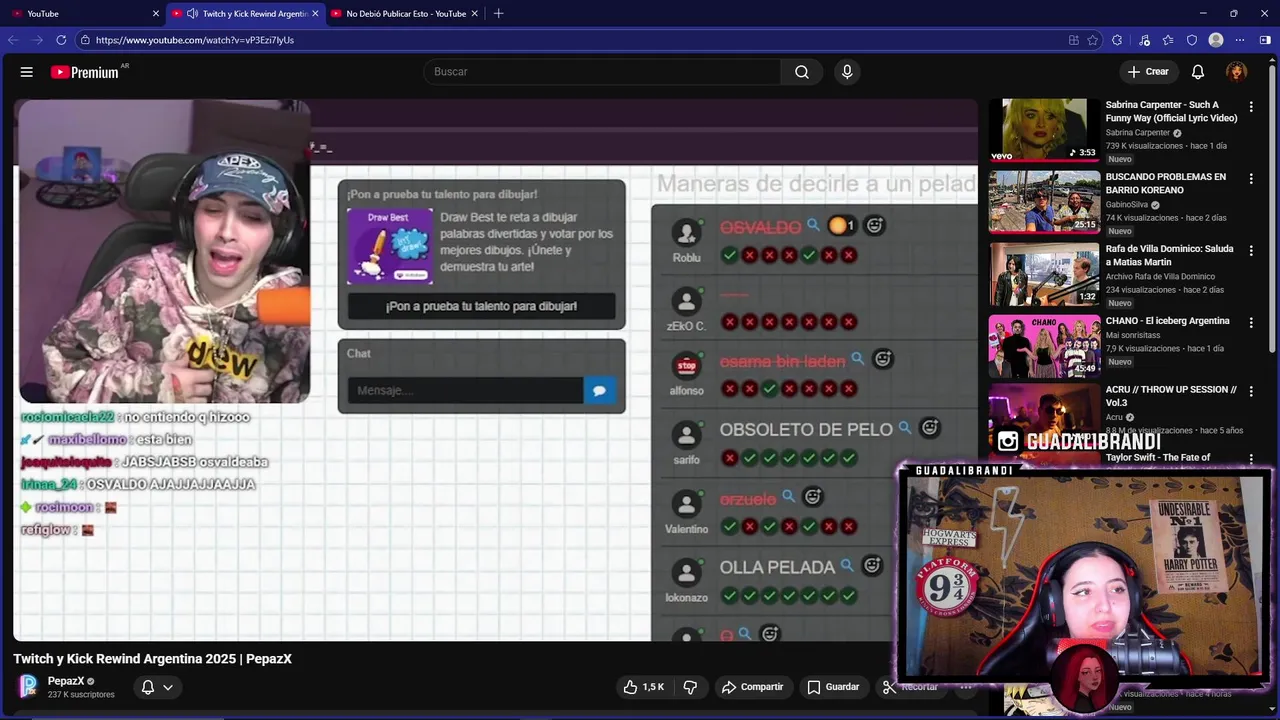1280x720 pixels.
Task: Click the browser address bar URL
Action: (x=195, y=40)
